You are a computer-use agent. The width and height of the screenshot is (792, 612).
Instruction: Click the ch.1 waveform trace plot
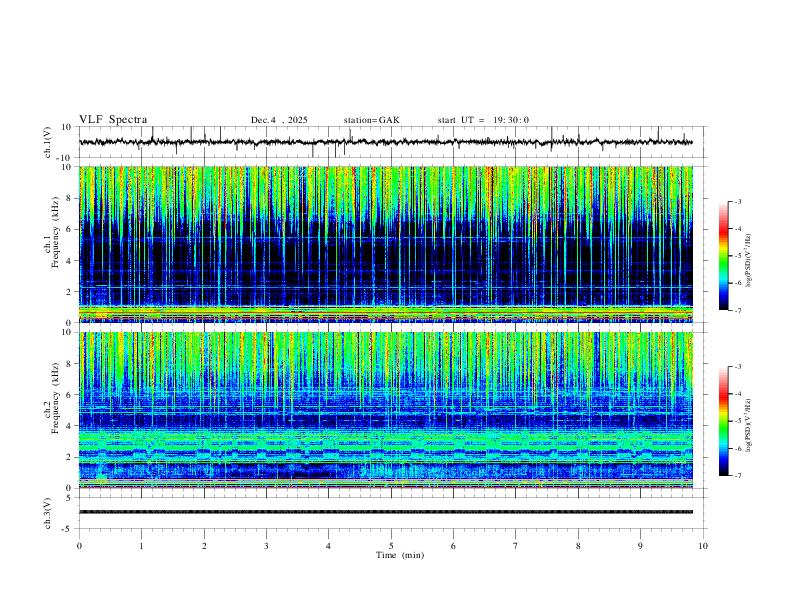point(386,142)
